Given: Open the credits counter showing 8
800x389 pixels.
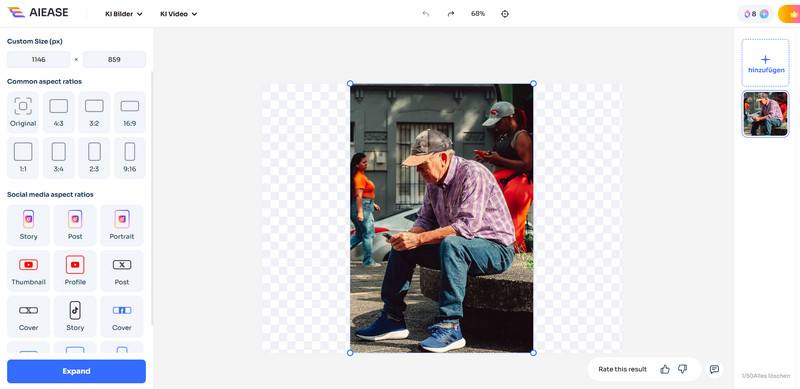Looking at the screenshot, I should click(756, 14).
